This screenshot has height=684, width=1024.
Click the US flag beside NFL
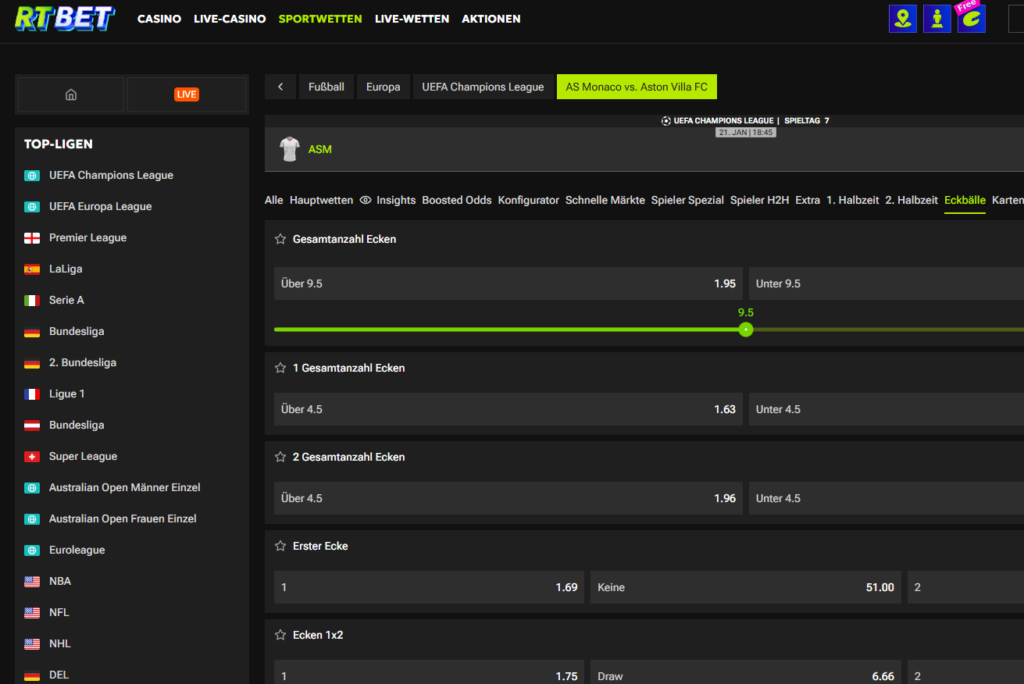click(32, 613)
